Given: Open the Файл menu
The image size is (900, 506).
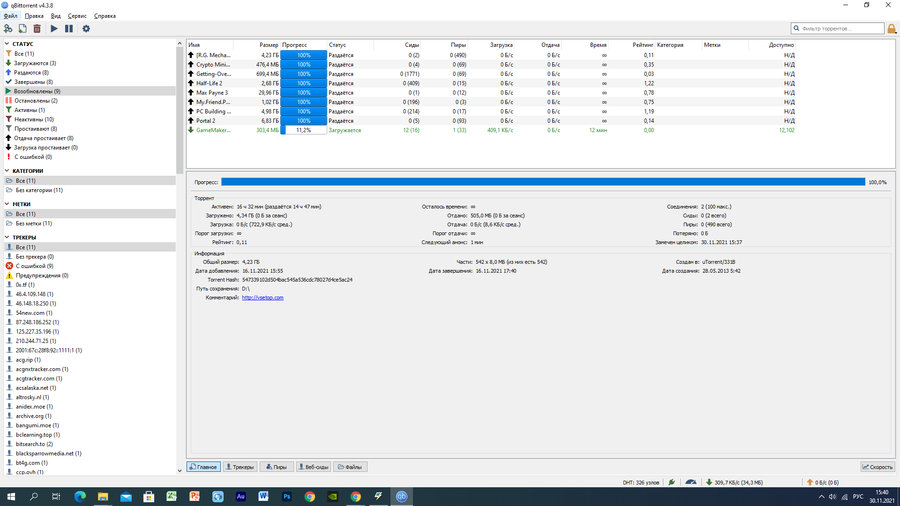Looking at the screenshot, I should point(10,16).
